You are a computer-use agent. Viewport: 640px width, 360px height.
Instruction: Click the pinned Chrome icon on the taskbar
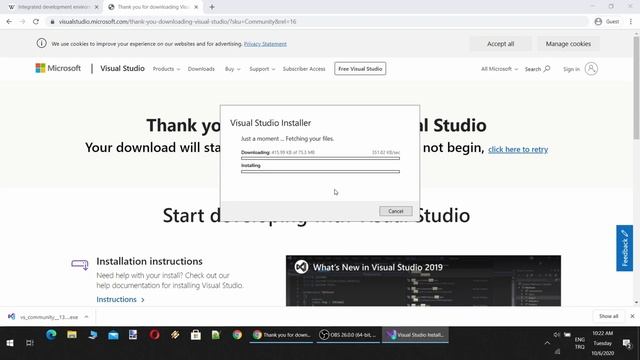coord(237,335)
